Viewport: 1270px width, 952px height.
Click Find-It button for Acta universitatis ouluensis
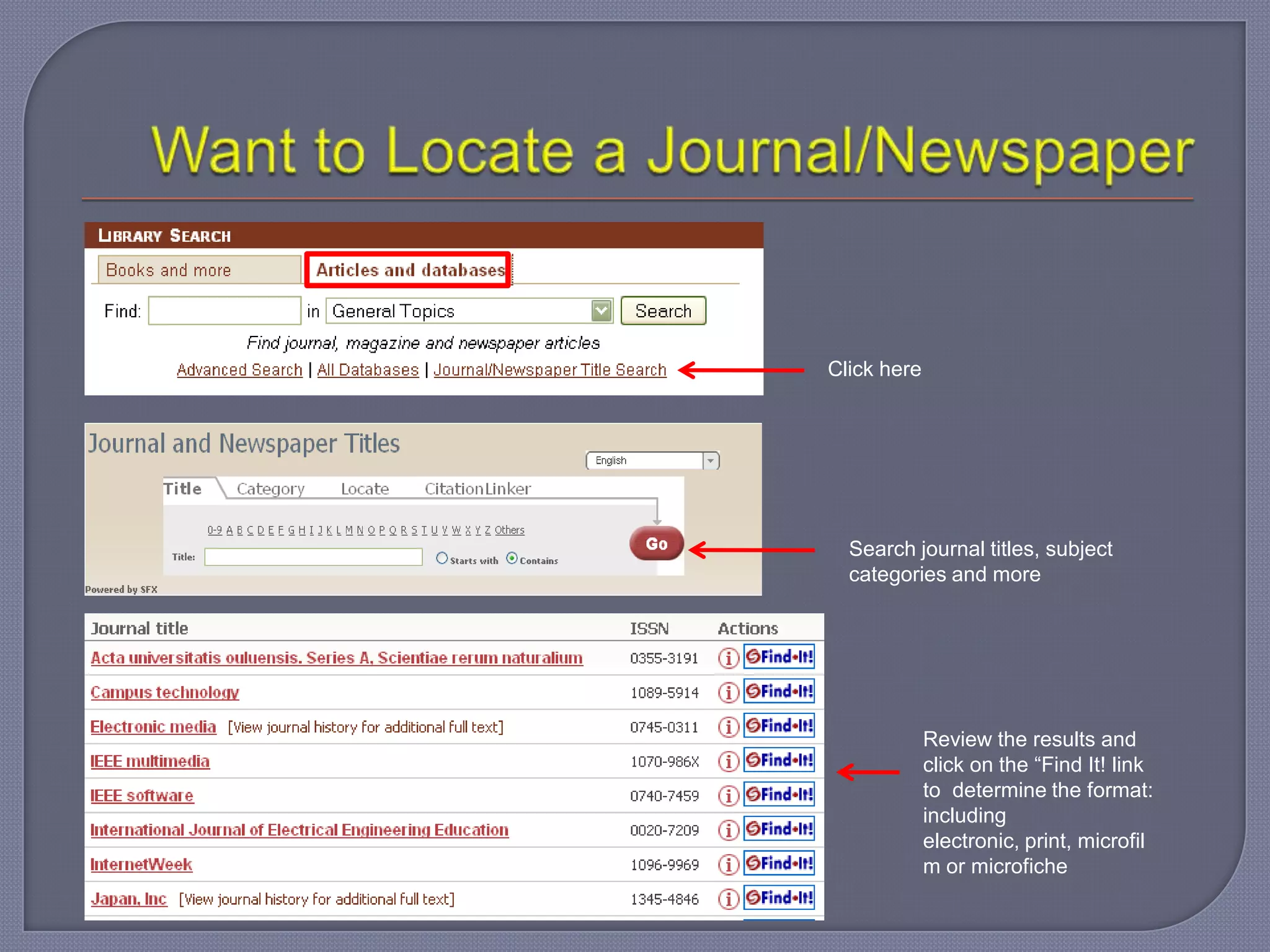(779, 657)
